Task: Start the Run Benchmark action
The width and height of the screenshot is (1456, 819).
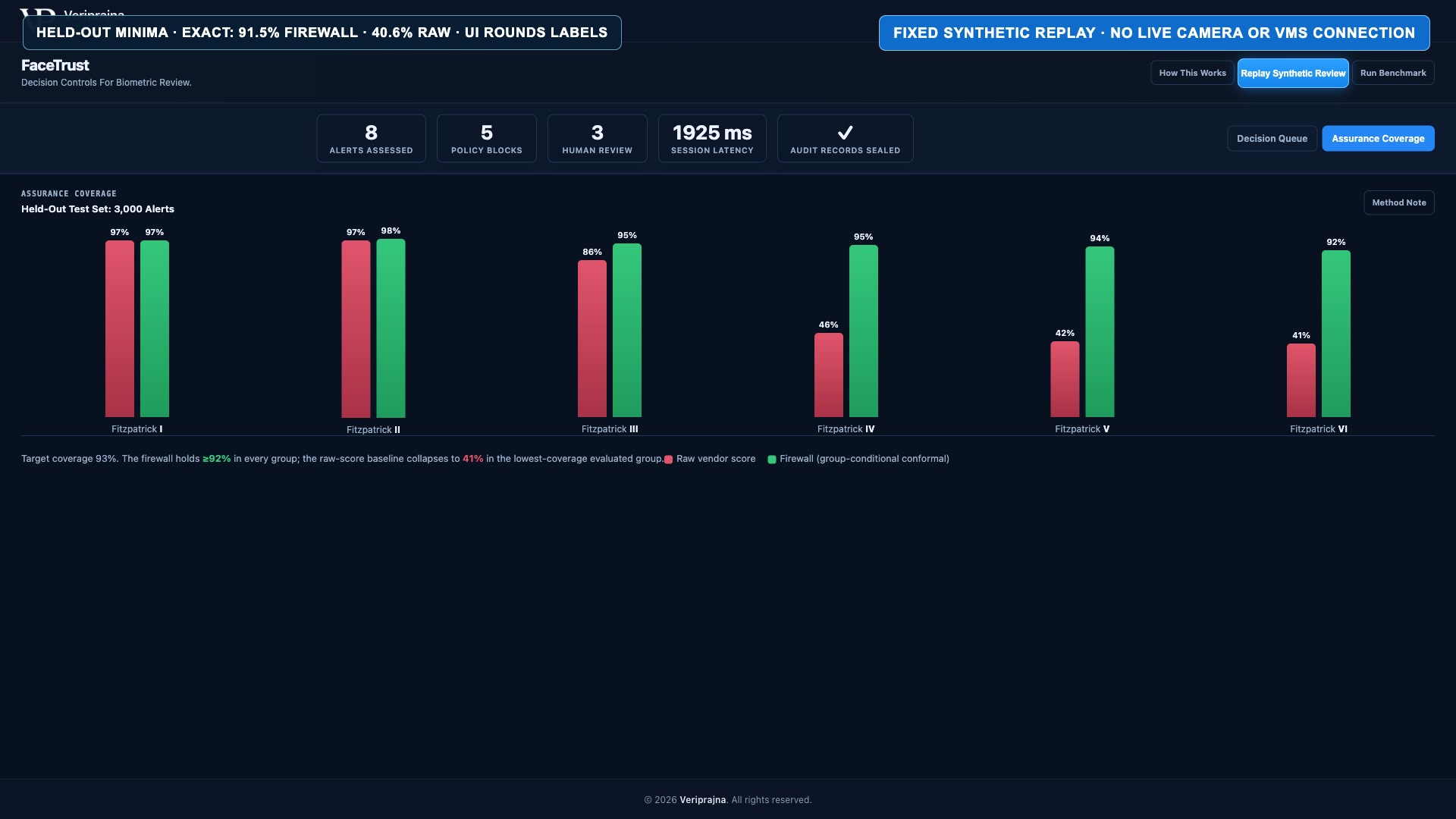Action: pos(1393,73)
